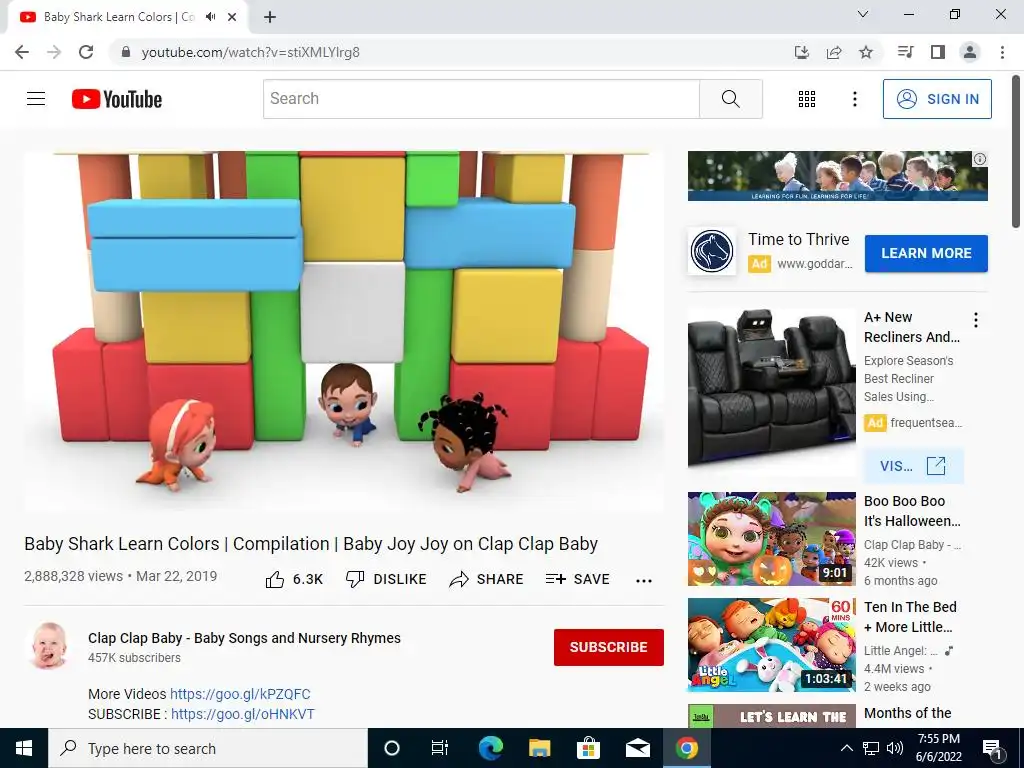This screenshot has width=1024, height=768.
Task: Click the install app icon in address bar
Action: point(802,52)
